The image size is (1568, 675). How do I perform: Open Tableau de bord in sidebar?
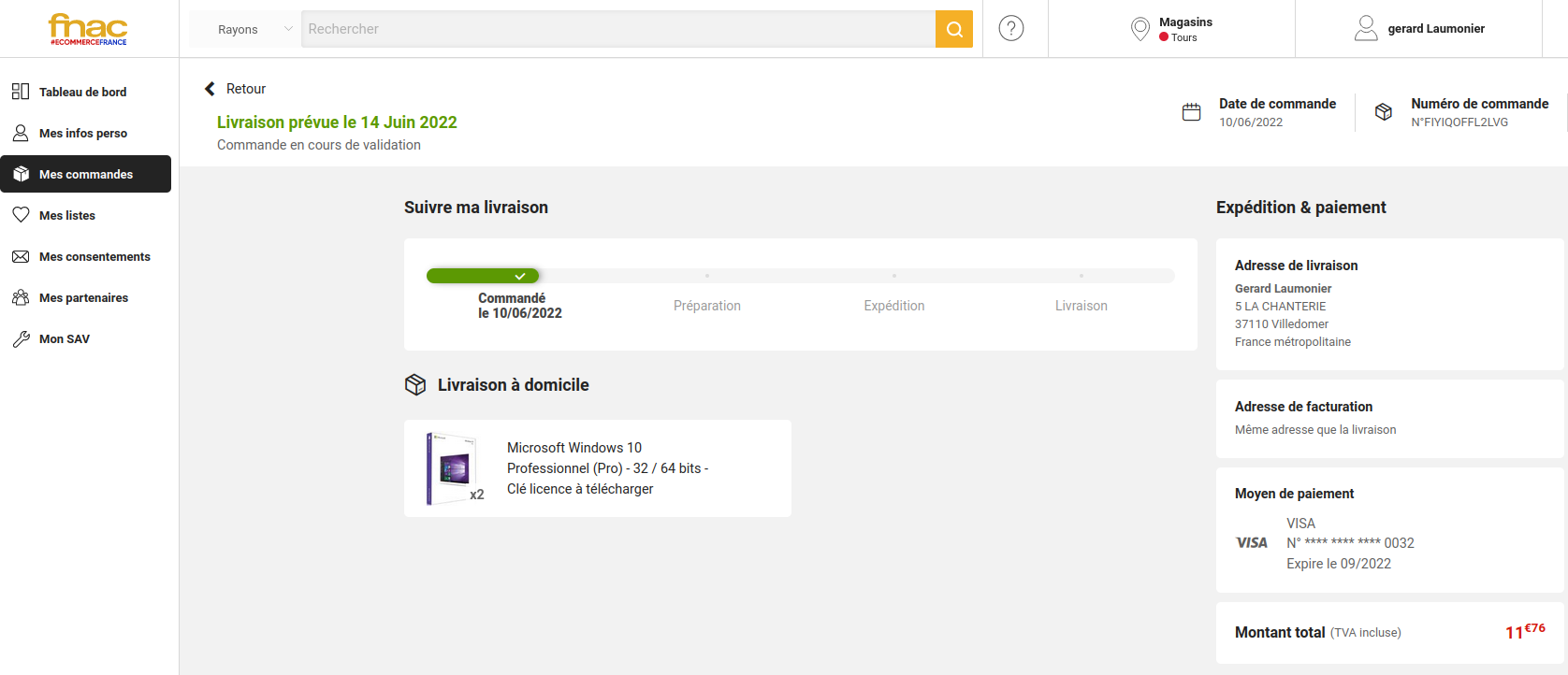(x=82, y=92)
